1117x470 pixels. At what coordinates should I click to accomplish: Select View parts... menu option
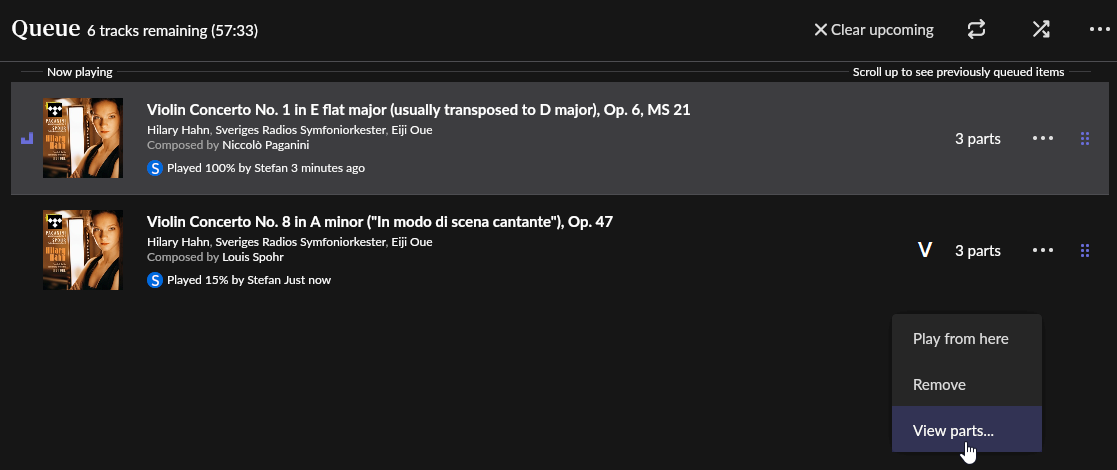pos(953,431)
